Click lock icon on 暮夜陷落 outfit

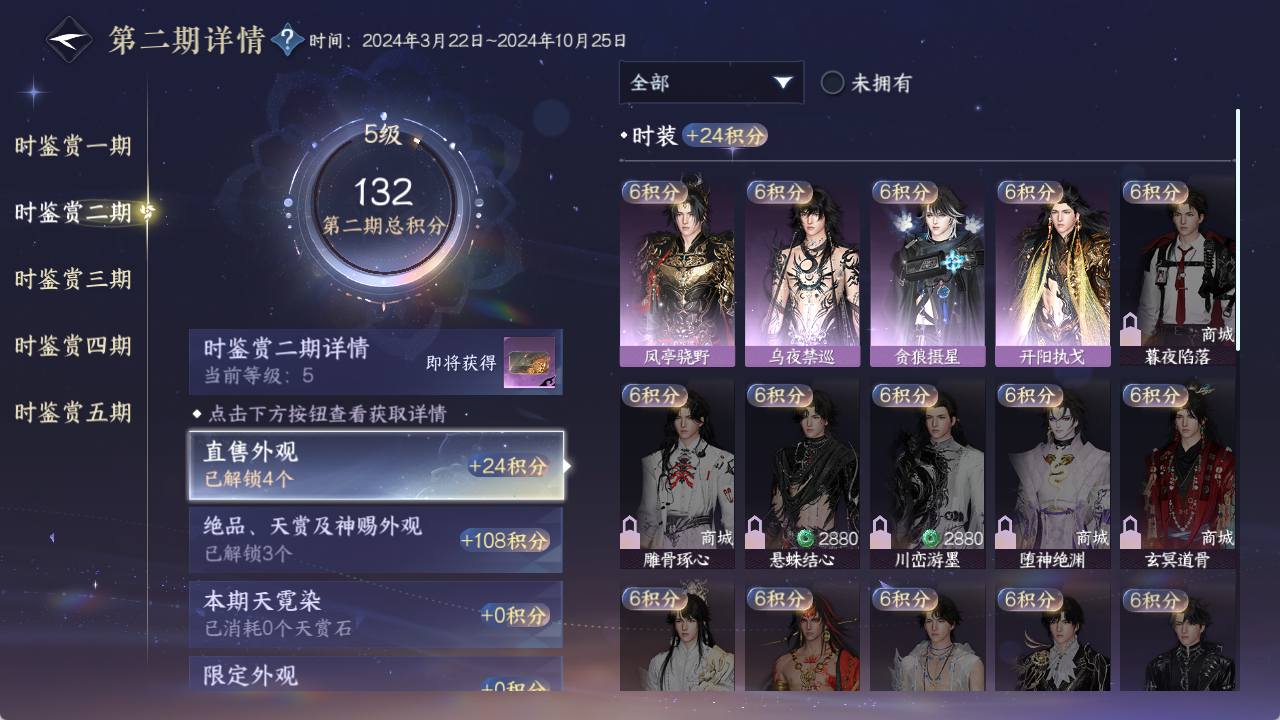pyautogui.click(x=1131, y=329)
